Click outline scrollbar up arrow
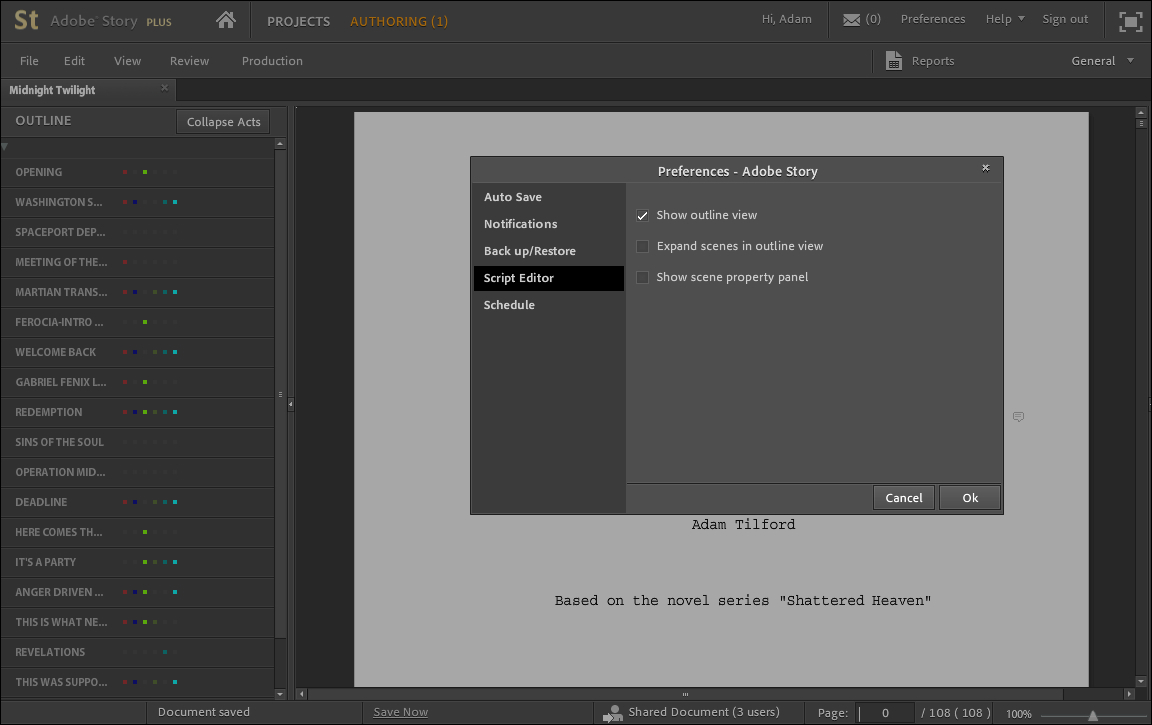1152x725 pixels. [280, 144]
